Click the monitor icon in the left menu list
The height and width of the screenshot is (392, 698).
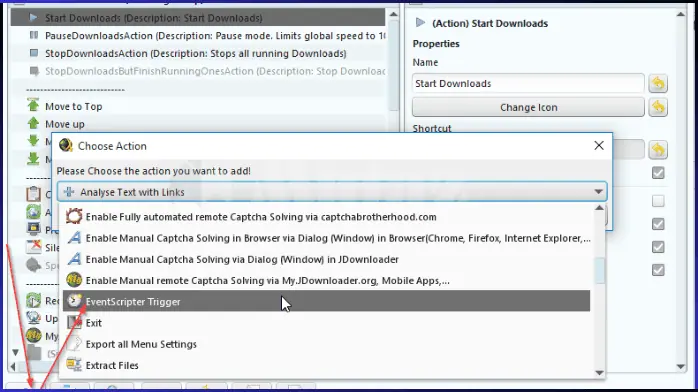click(x=33, y=229)
